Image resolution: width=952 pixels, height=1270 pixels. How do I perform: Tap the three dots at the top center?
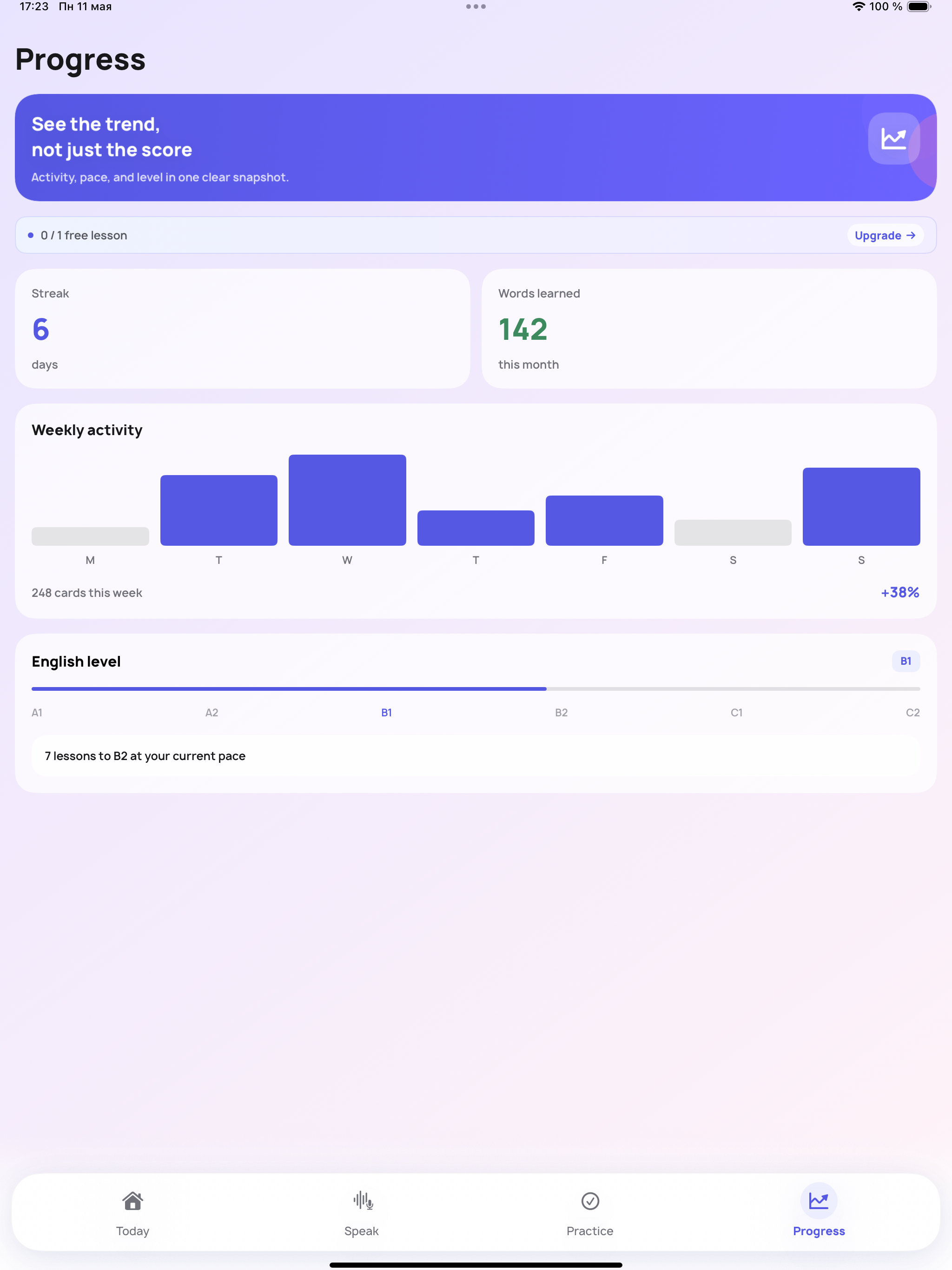click(476, 7)
